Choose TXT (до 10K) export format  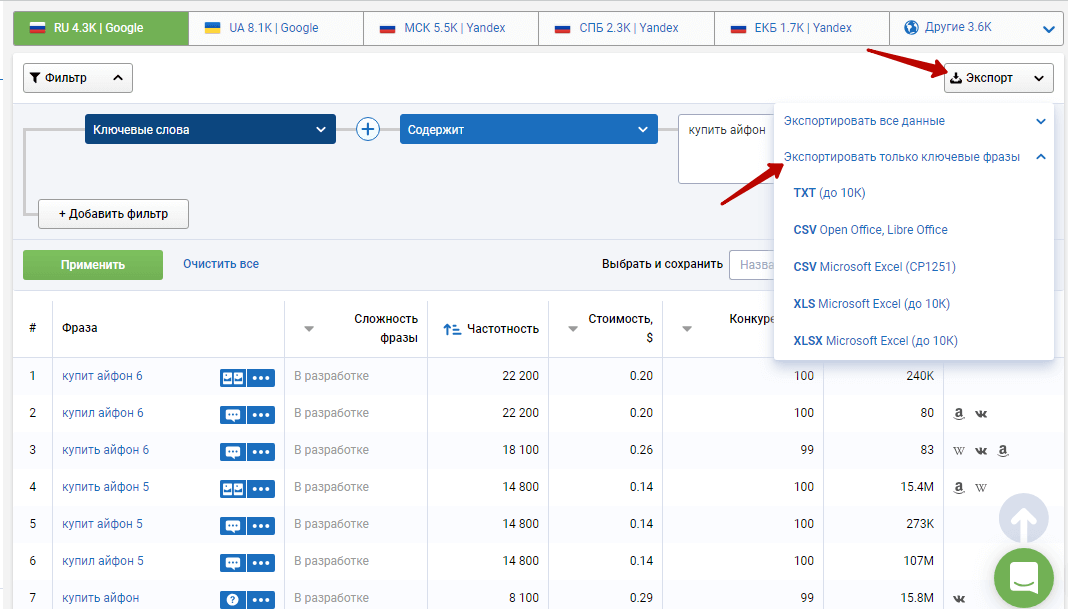(x=829, y=193)
